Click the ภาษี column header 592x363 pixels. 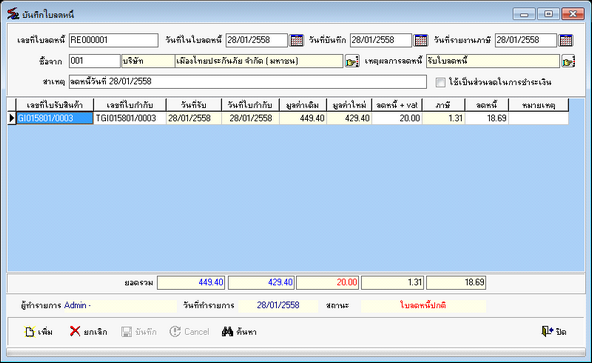pyautogui.click(x=444, y=105)
